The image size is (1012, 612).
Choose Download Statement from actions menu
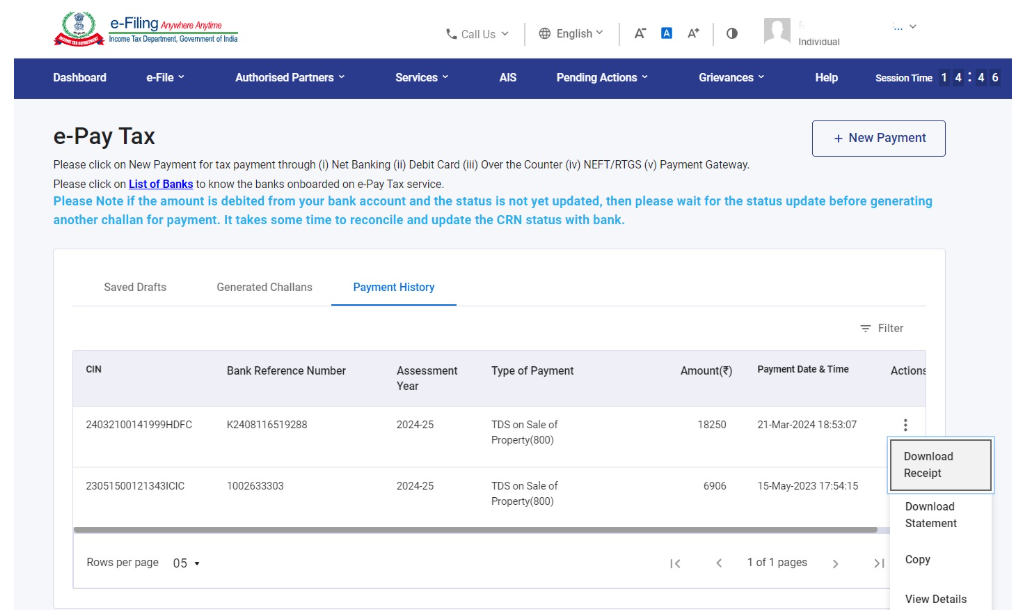click(x=940, y=515)
